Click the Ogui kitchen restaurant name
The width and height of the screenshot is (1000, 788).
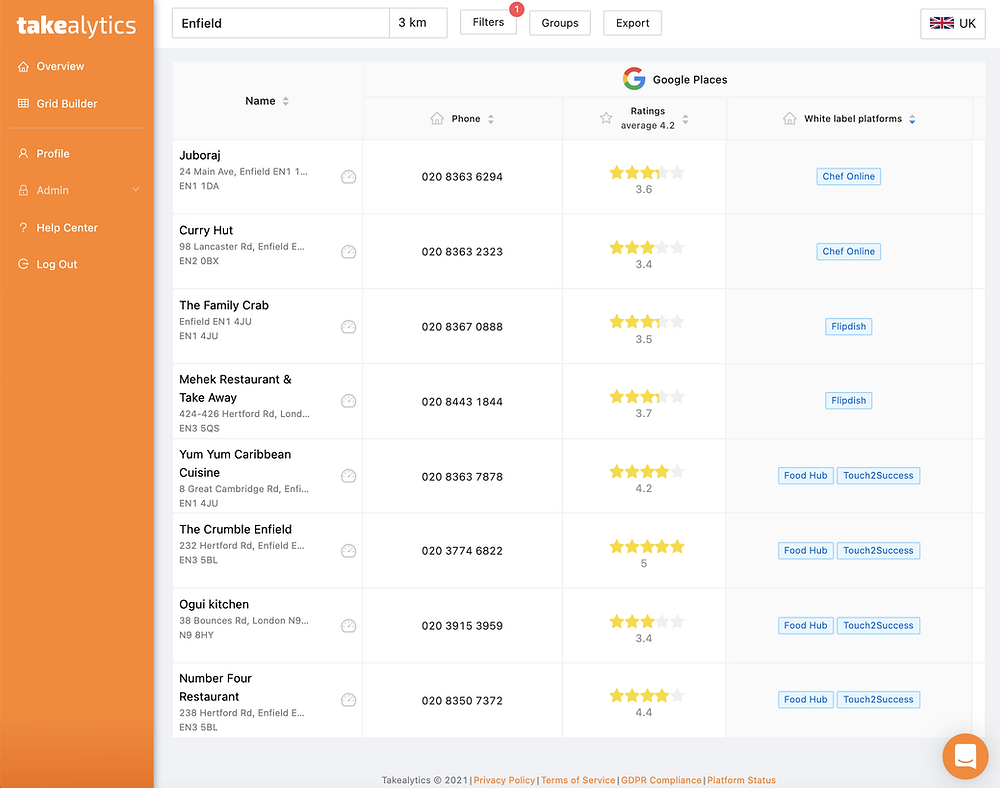(214, 604)
